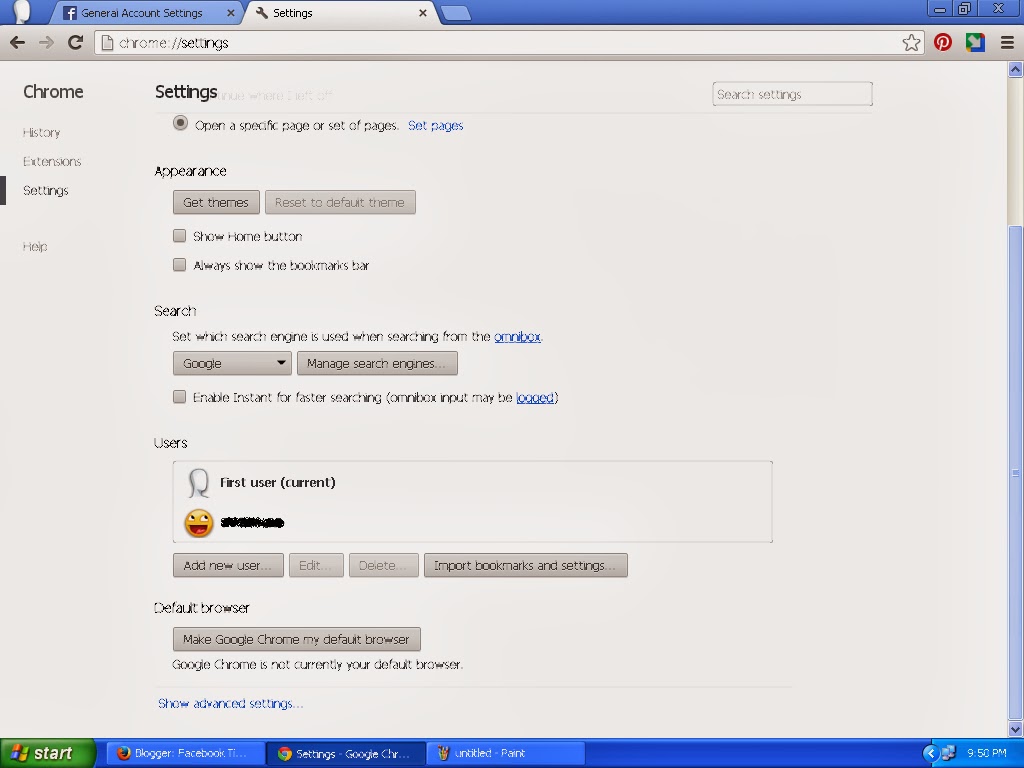
Task: Click the colorful extension icon beside Pinterest
Action: coord(975,43)
